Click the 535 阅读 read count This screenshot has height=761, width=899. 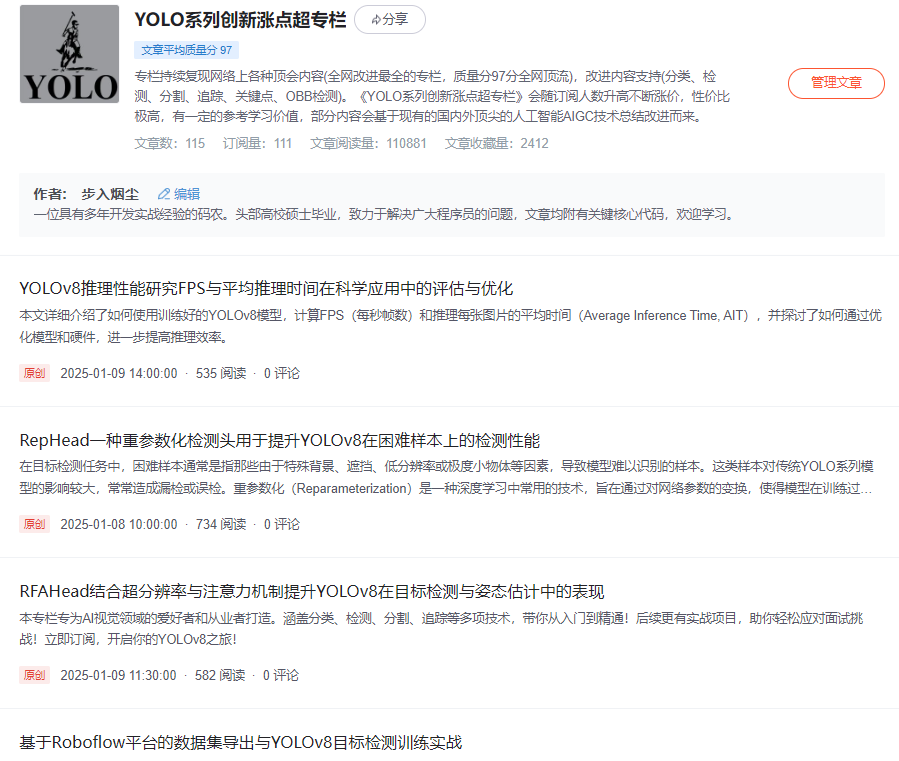221,373
